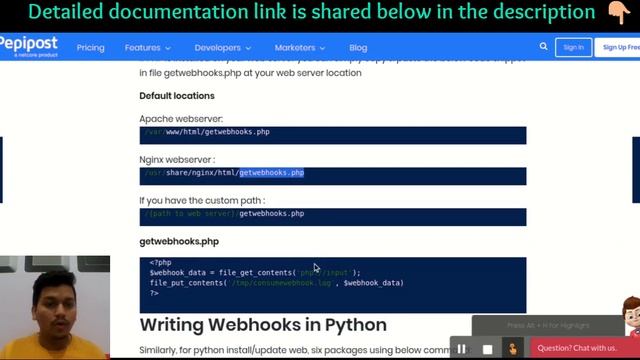
Task: Click the Default locations heading
Action: coord(177,96)
